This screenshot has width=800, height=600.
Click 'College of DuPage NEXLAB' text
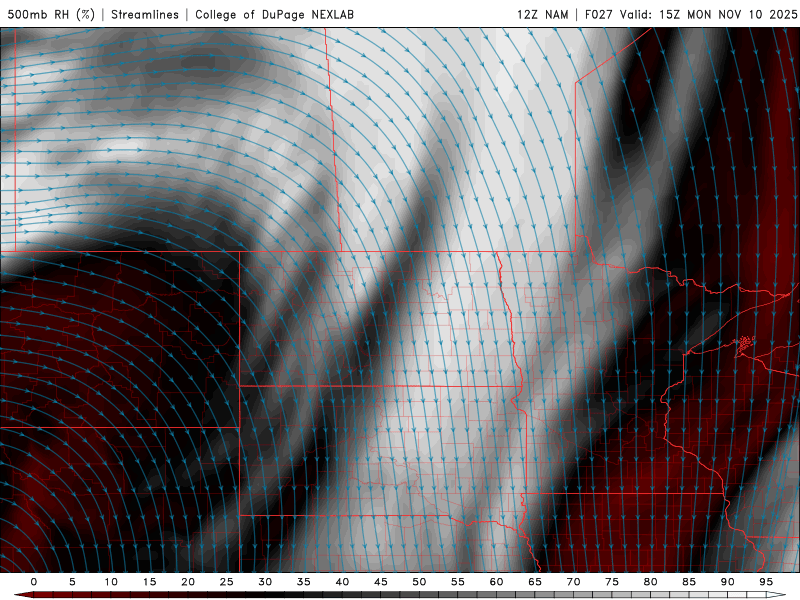[274, 15]
